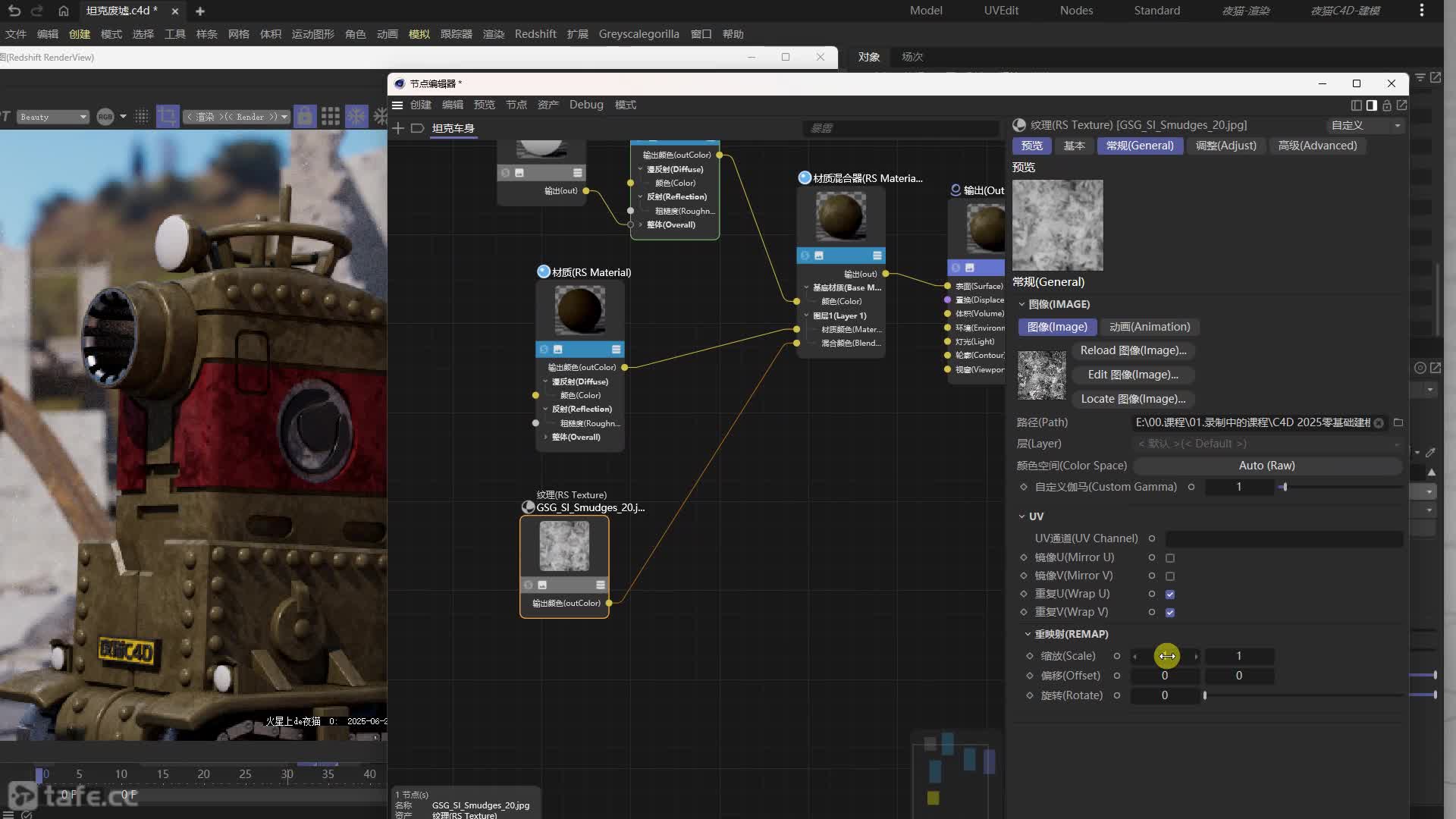
Task: Toggle the attribute panel lock icon
Action: pyautogui.click(x=1387, y=105)
